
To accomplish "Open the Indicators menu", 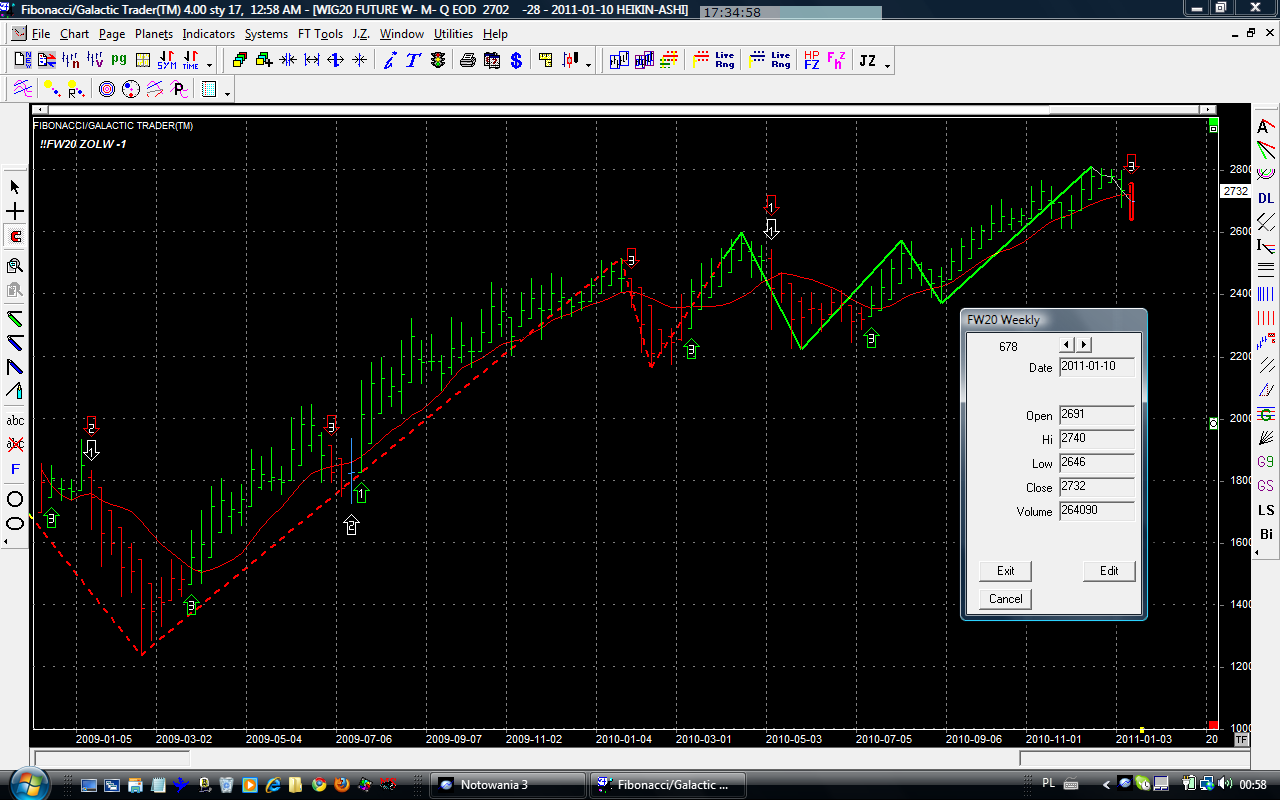I will [x=208, y=33].
